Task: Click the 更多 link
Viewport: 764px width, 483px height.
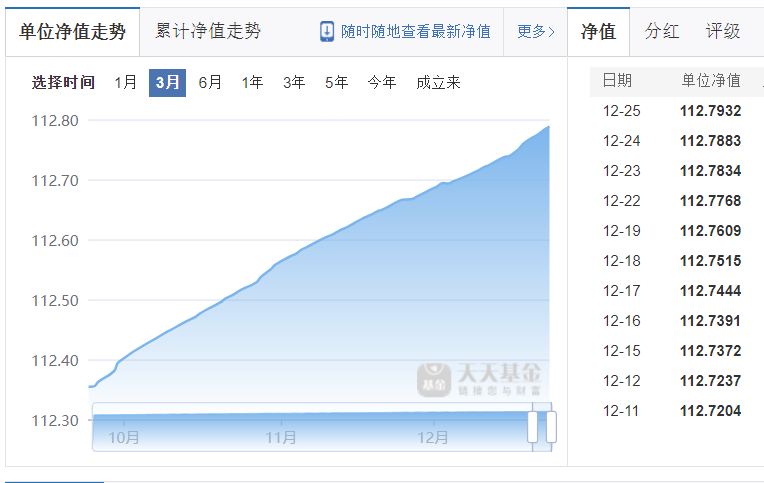Action: click(x=535, y=32)
